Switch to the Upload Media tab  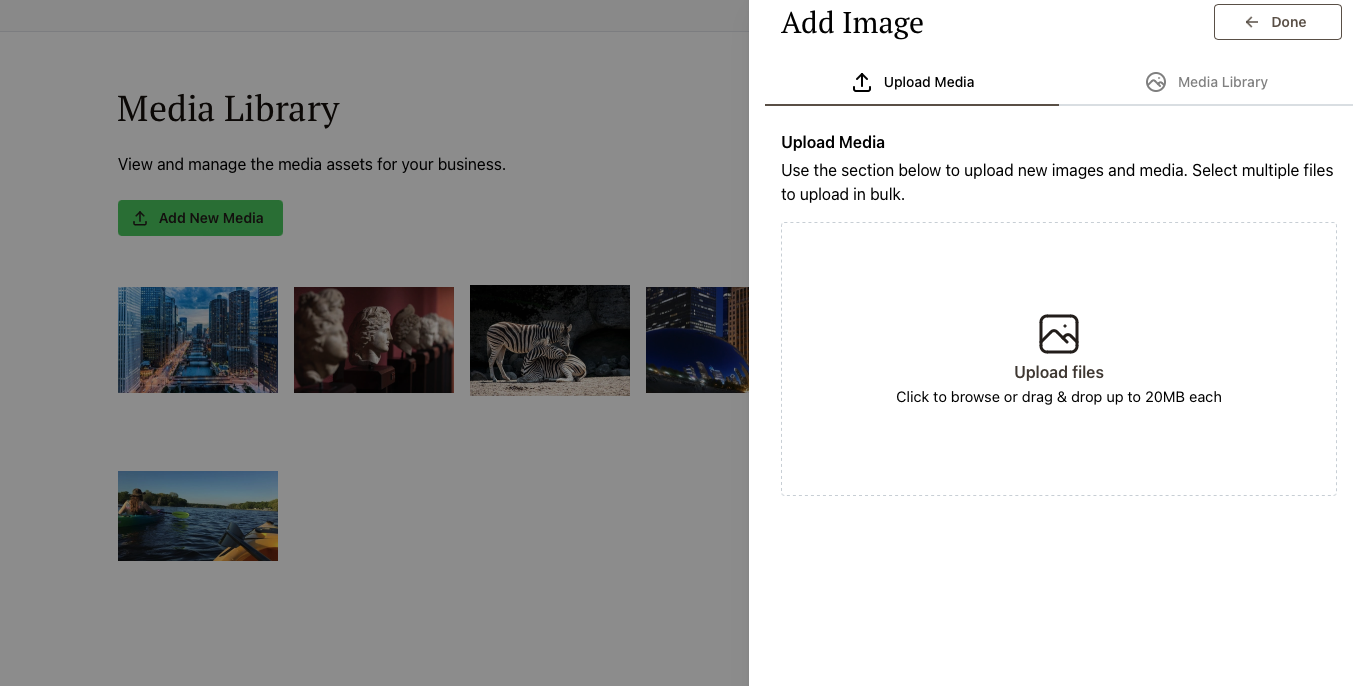tap(912, 82)
